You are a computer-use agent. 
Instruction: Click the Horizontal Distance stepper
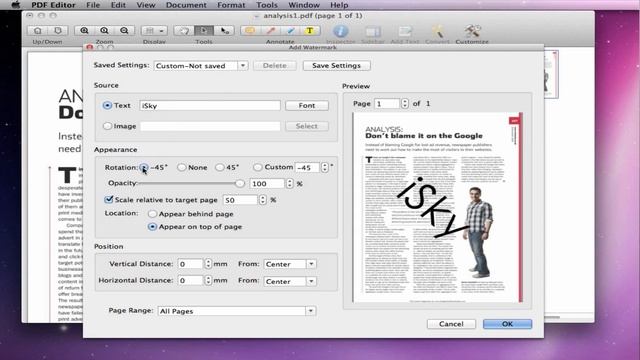(208, 280)
